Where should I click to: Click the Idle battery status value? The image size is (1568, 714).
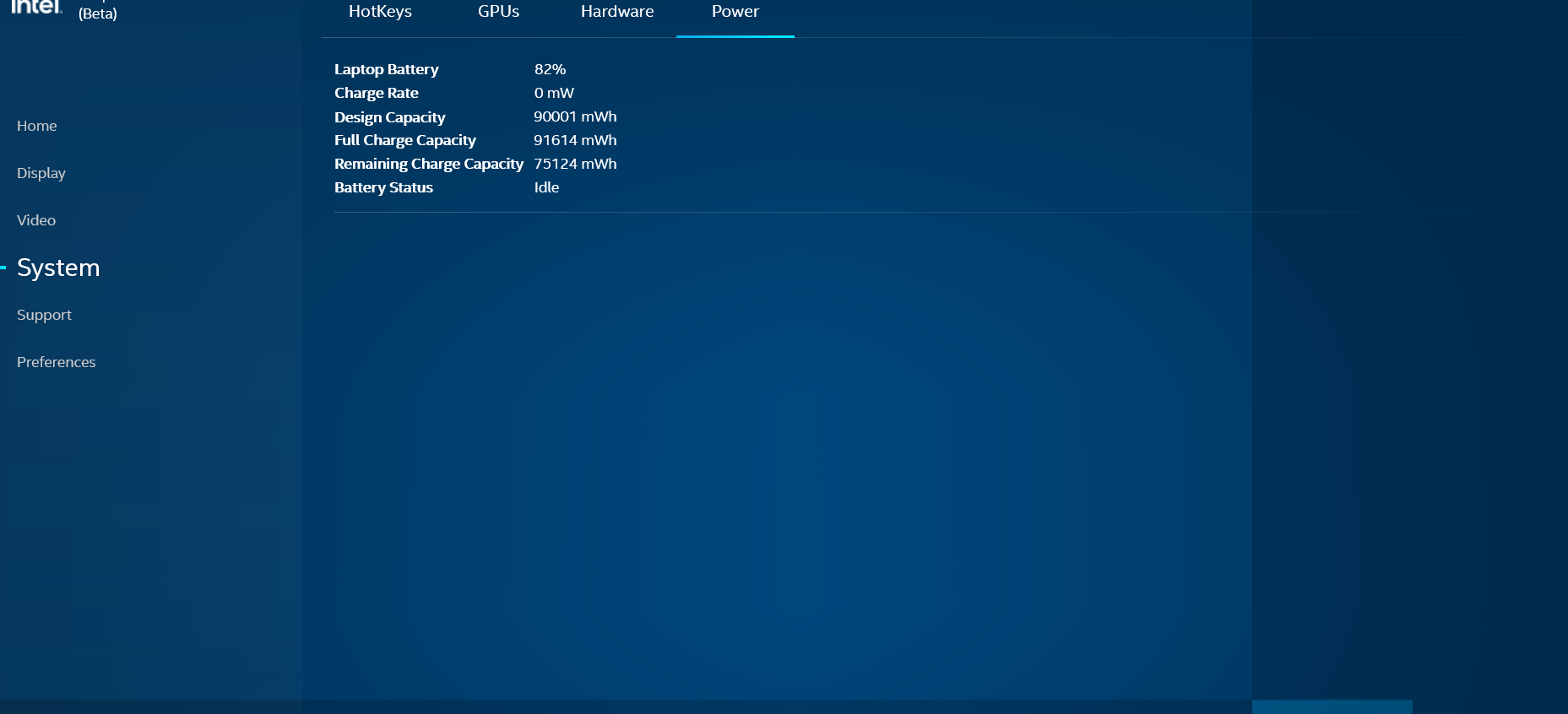[546, 187]
